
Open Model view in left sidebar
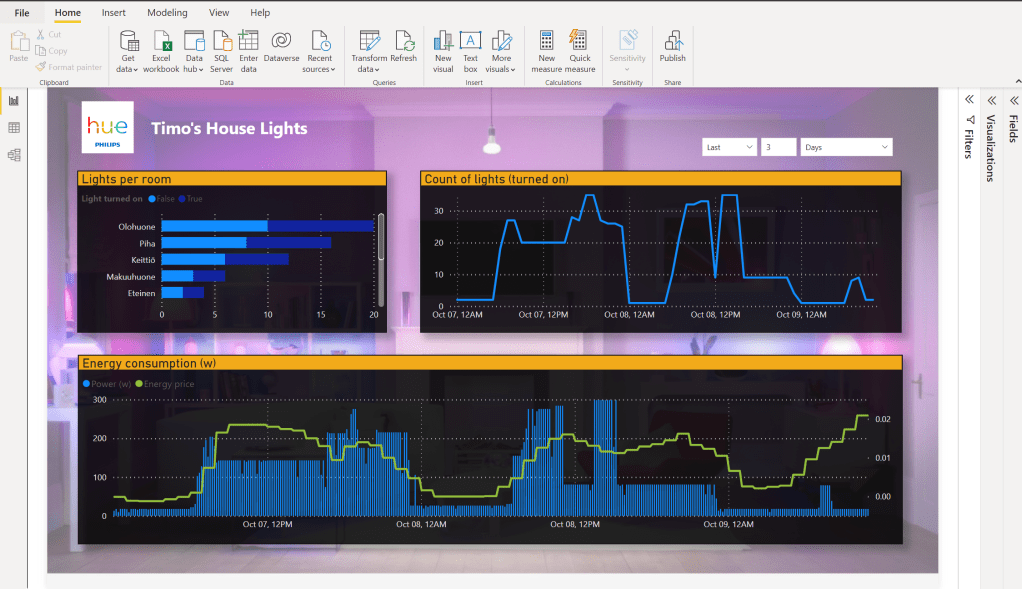click(14, 155)
